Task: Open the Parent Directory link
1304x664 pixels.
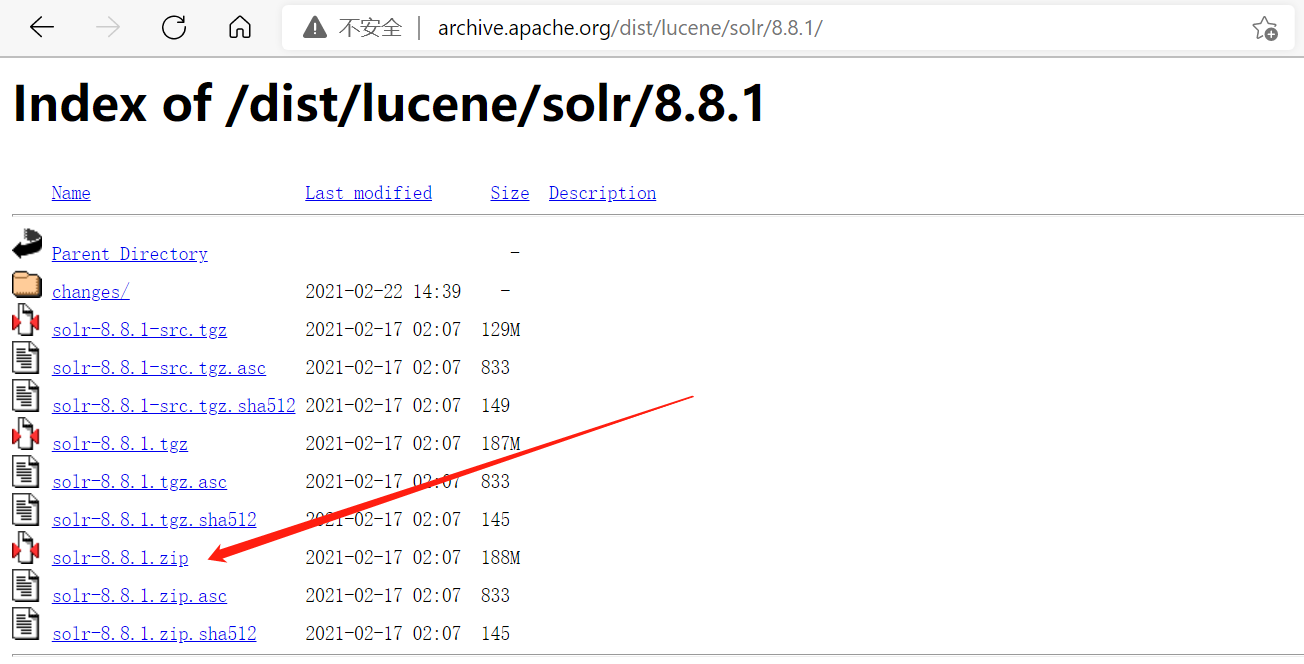Action: coord(130,254)
